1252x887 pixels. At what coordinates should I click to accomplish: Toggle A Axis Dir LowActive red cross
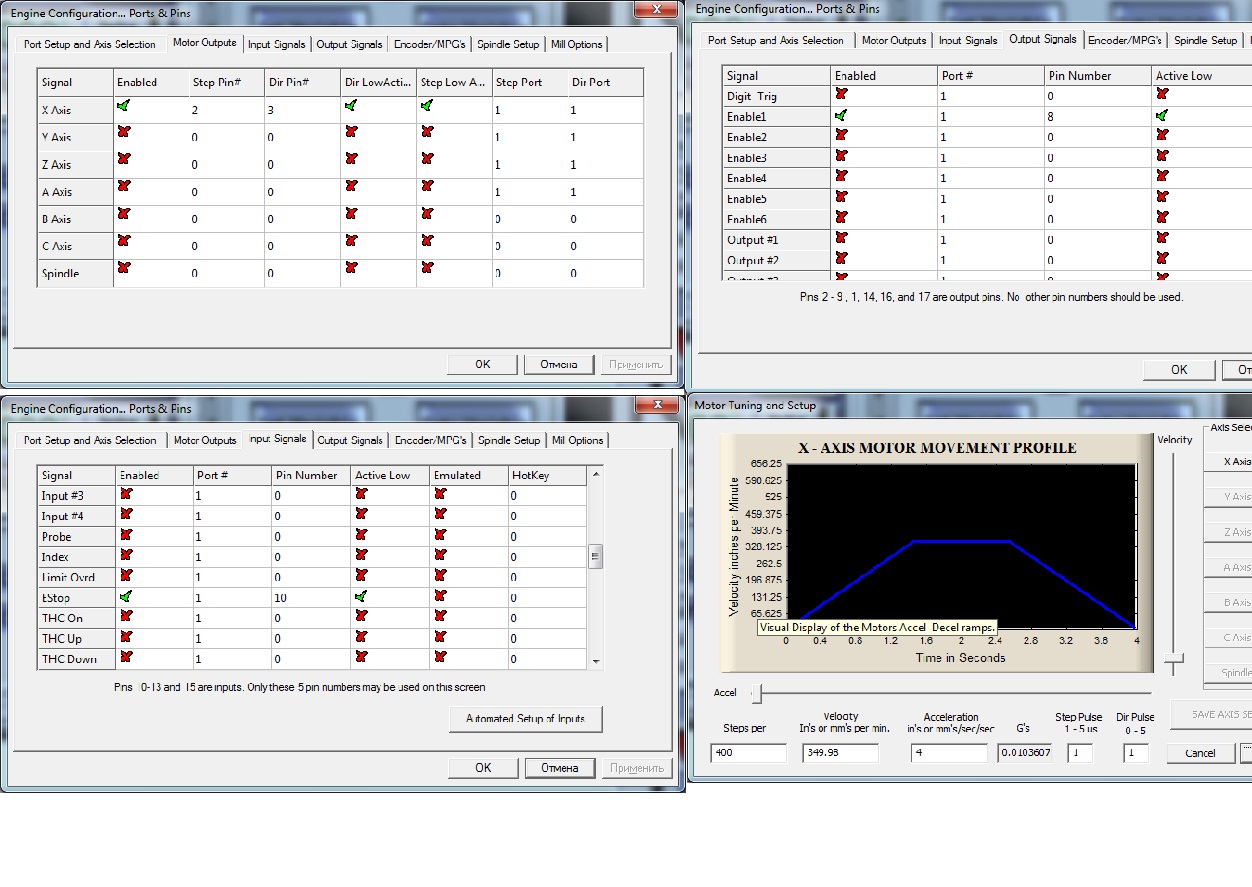351,185
